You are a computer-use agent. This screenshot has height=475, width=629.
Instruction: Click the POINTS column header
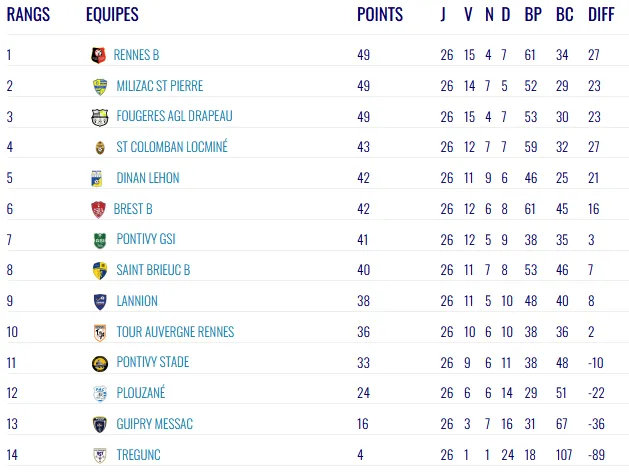click(x=380, y=15)
